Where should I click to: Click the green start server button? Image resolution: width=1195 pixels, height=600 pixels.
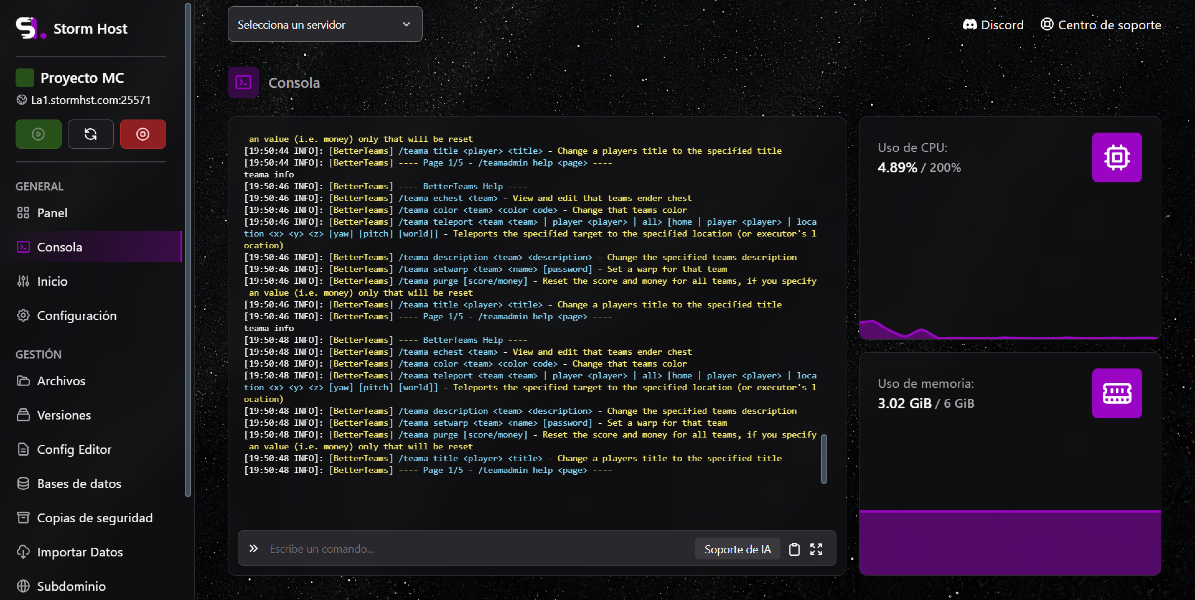(38, 134)
